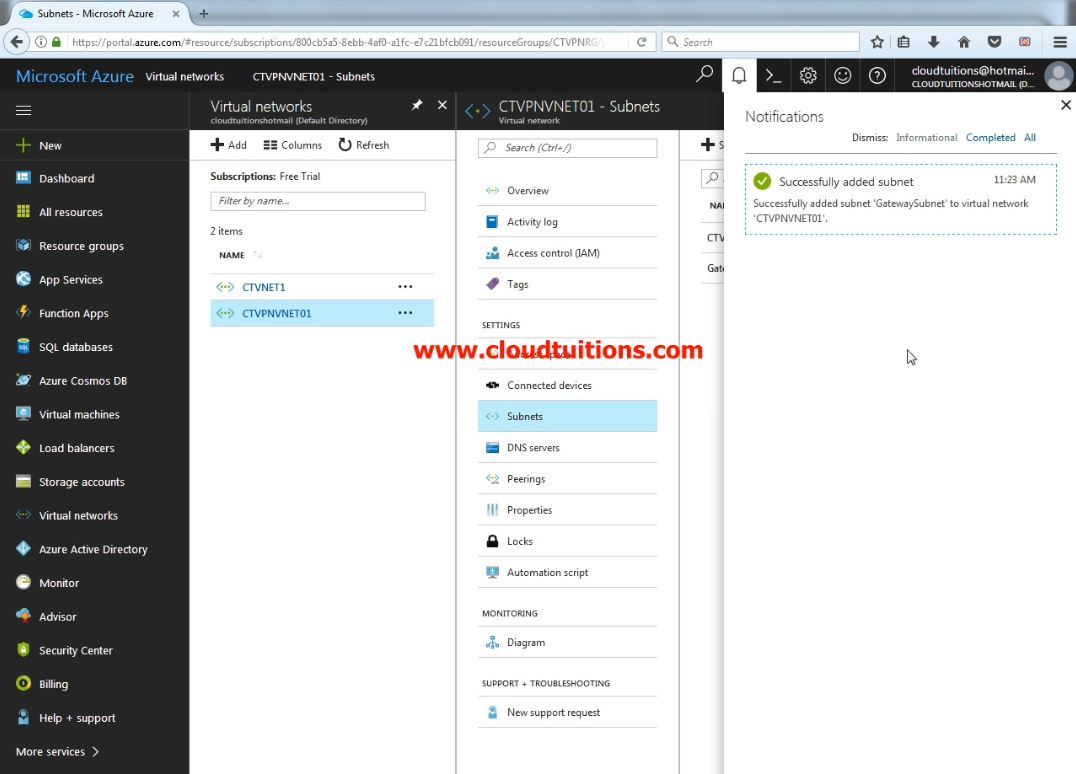Select the CTVPNVNET01 virtual network
The width and height of the screenshot is (1076, 774).
click(x=277, y=313)
